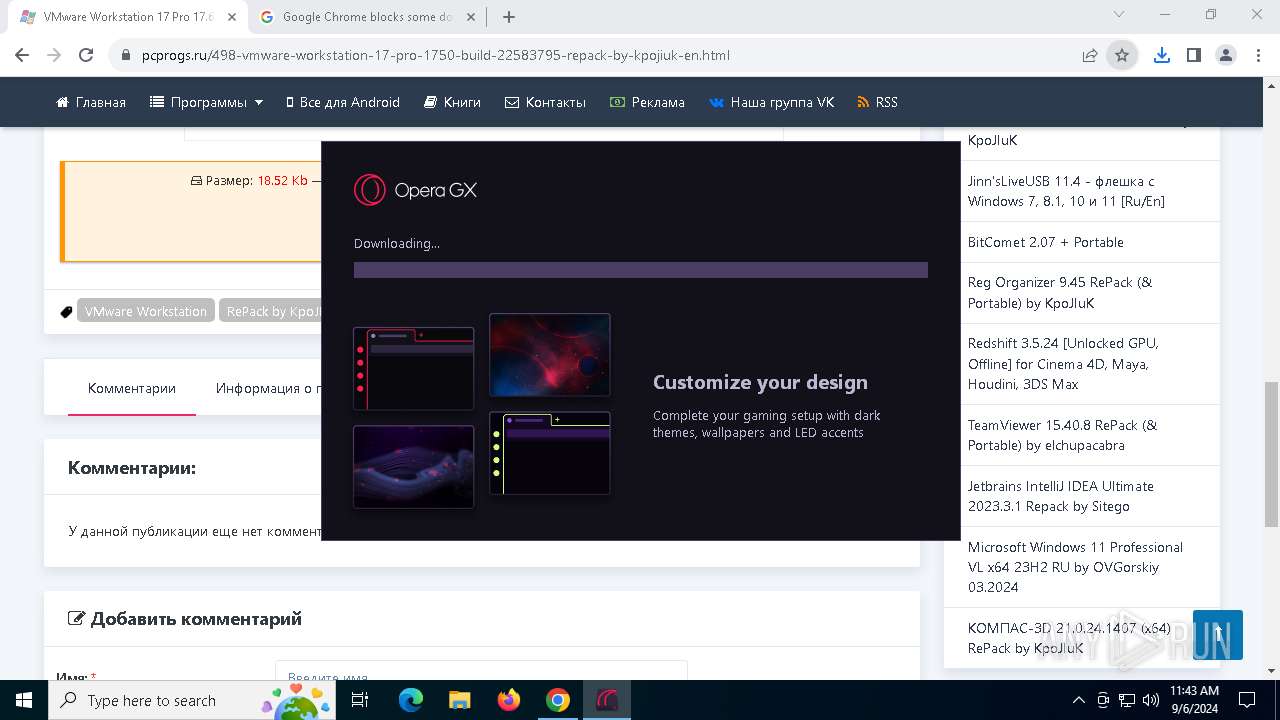Open the Windows Start menu
The height and width of the screenshot is (720, 1280).
point(24,700)
